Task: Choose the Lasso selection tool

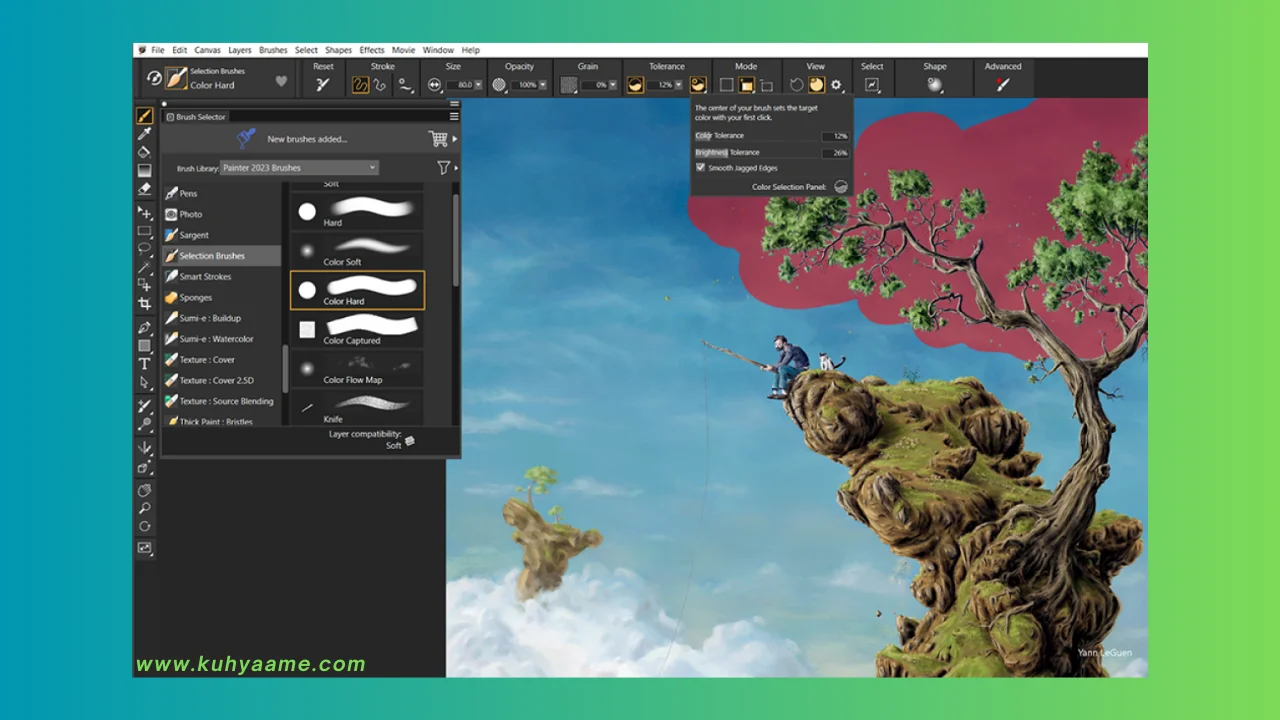Action: click(144, 248)
